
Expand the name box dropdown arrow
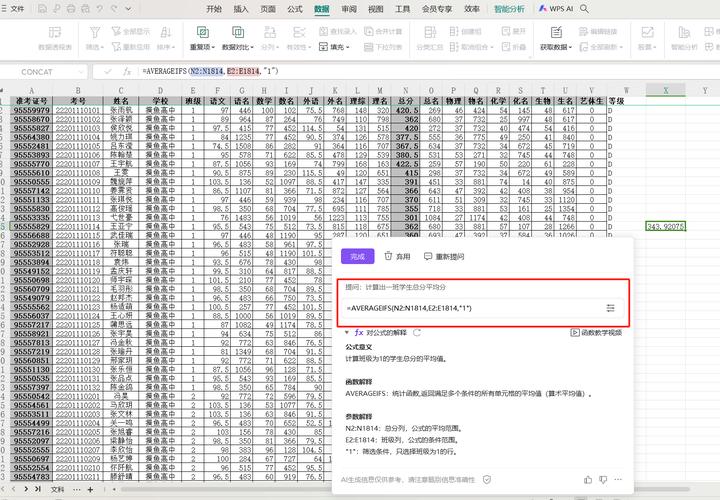tap(81, 72)
